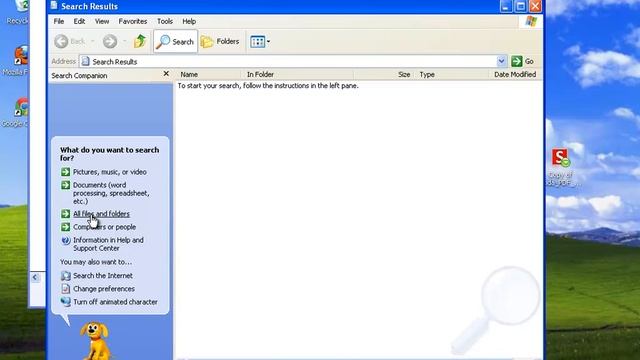Minimize the Search Results window
The image size is (640, 360).
(x=506, y=6)
